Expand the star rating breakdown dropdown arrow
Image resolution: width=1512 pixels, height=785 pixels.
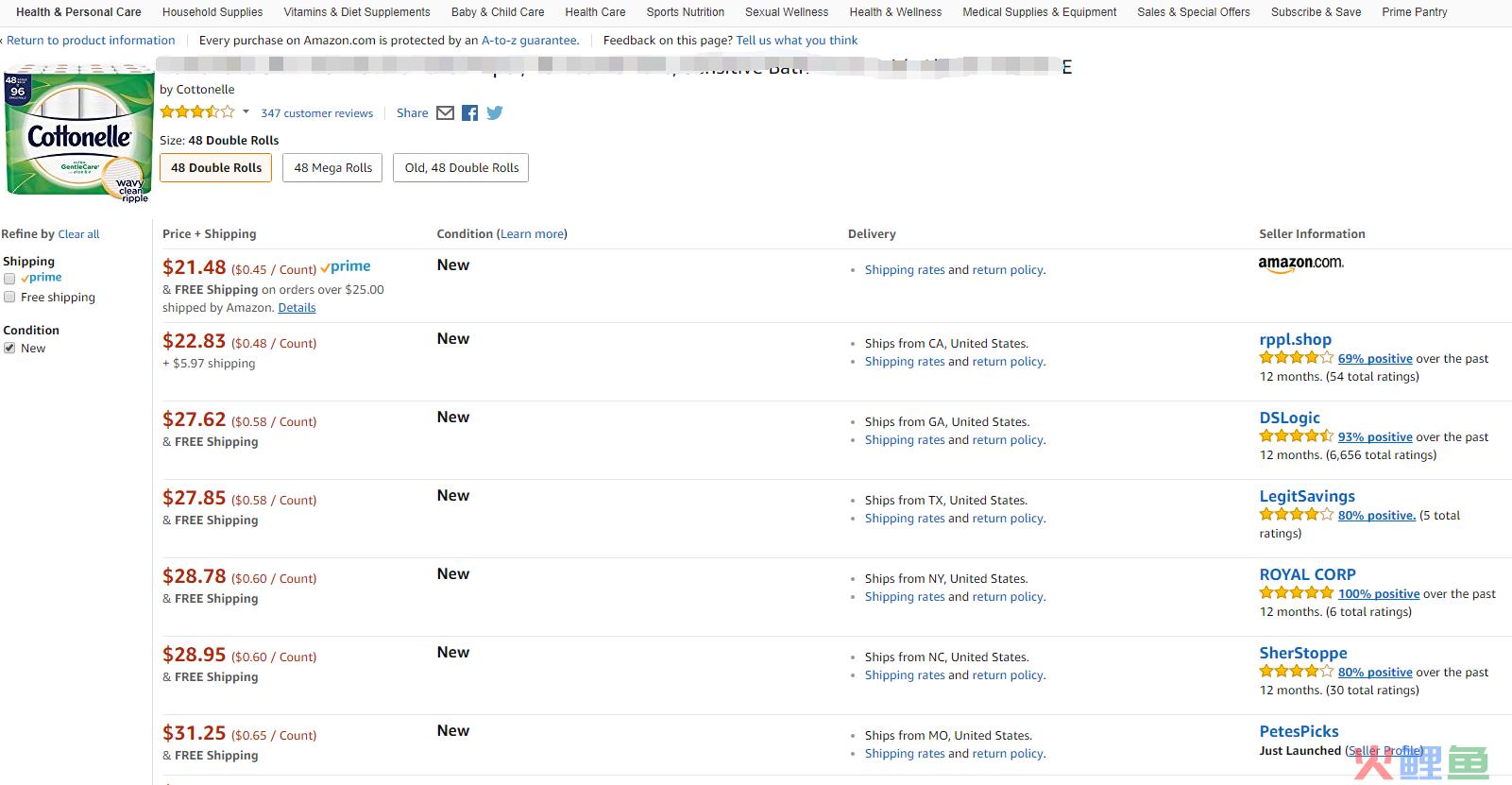coord(246,112)
